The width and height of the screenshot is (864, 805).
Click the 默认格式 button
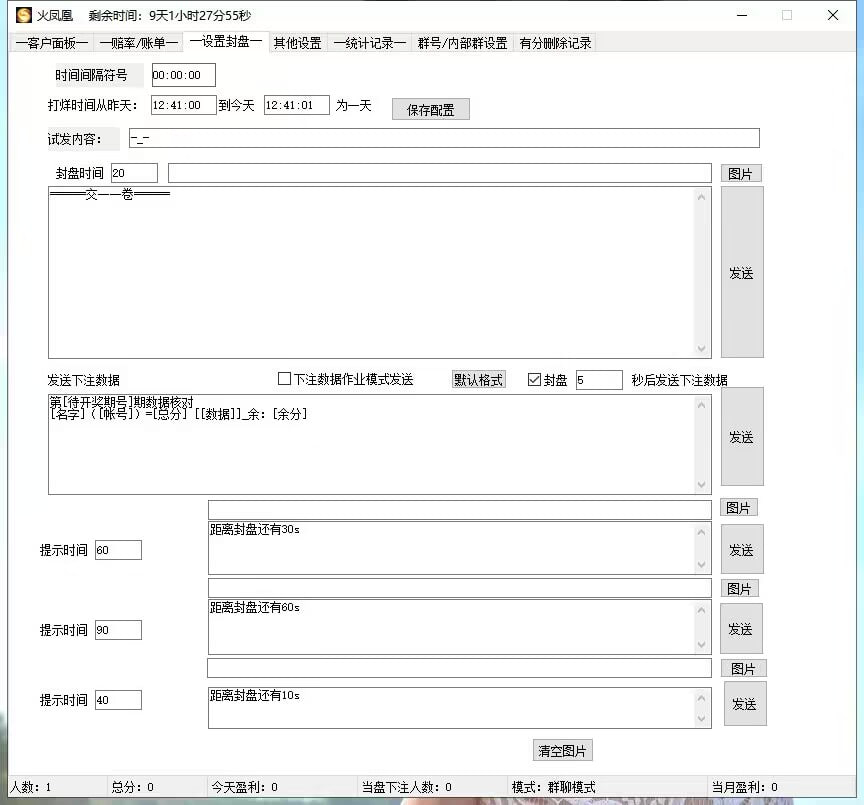coord(479,380)
